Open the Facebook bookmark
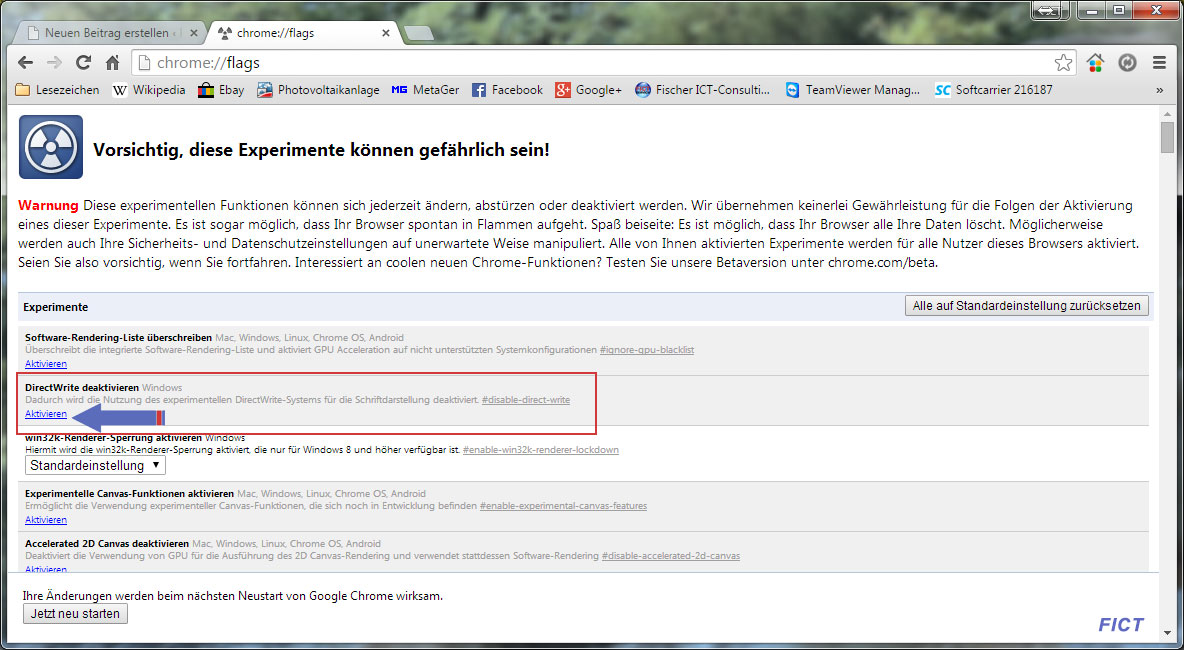 coord(507,90)
